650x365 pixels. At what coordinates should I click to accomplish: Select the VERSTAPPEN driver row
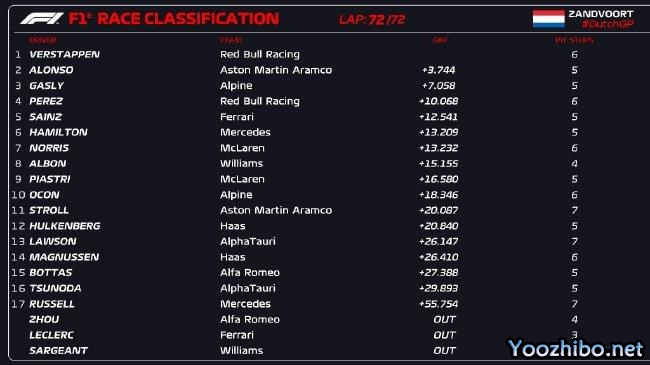click(325, 54)
